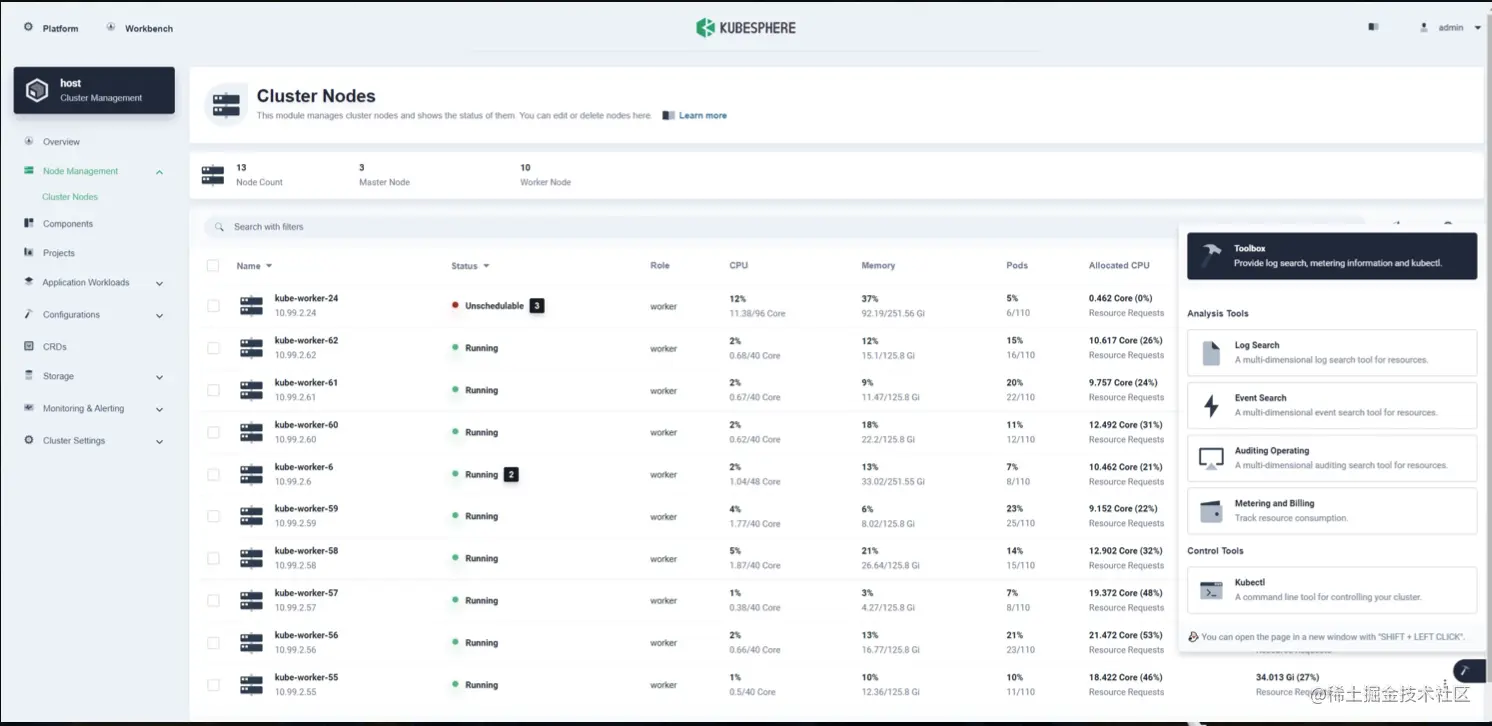Click the Learn more link
This screenshot has height=726, width=1492.
tap(702, 116)
